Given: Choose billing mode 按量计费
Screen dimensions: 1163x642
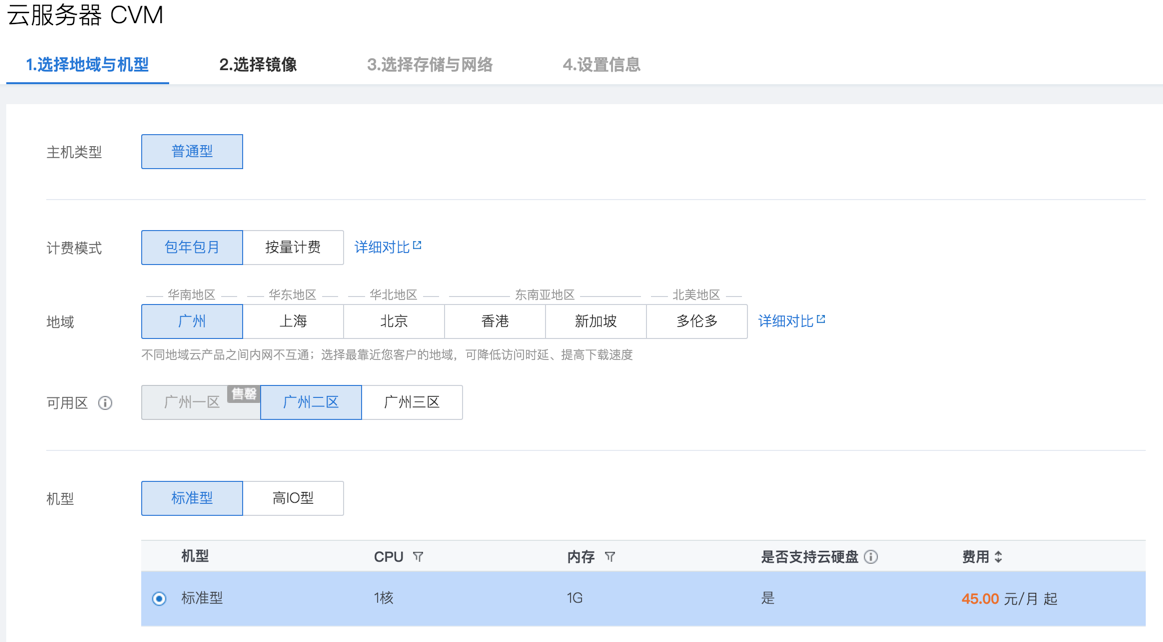Looking at the screenshot, I should 293,247.
